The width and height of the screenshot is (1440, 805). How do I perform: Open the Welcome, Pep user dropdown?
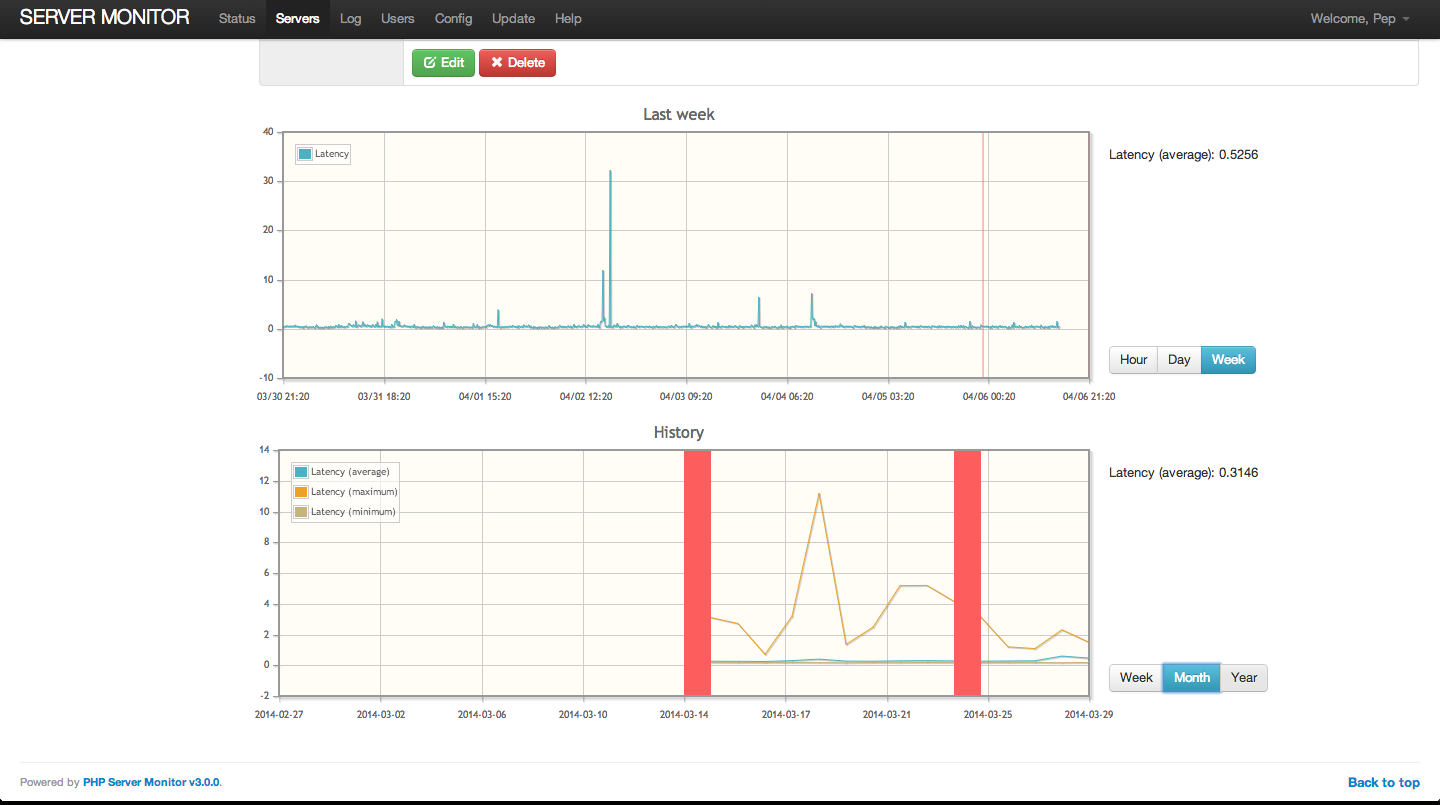coord(1362,19)
